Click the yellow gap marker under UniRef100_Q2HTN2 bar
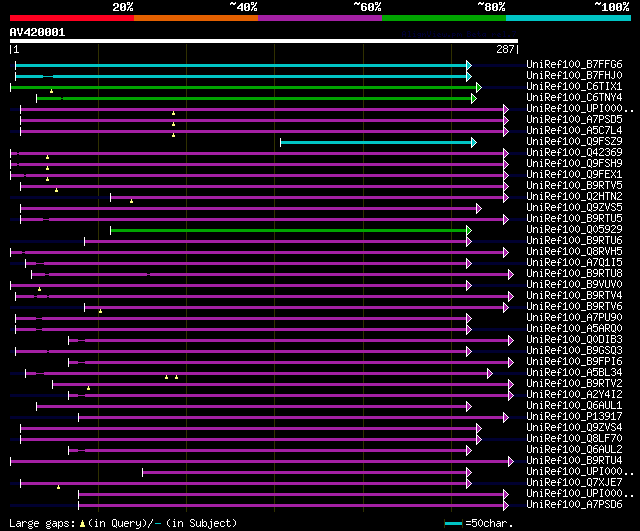The height and width of the screenshot is (531, 640). 131,201
